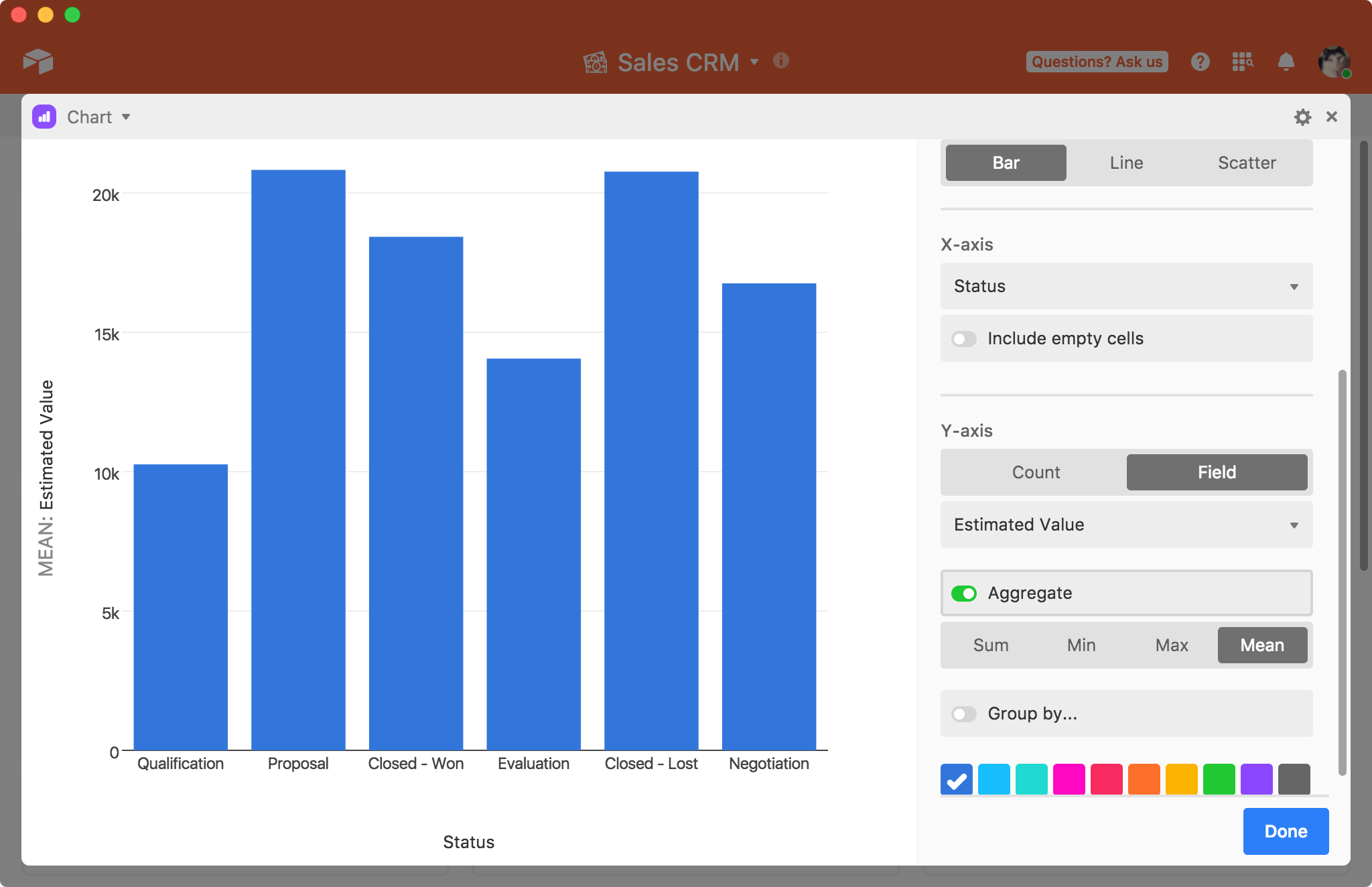Image resolution: width=1372 pixels, height=887 pixels.
Task: Open the notifications bell
Action: pos(1286,61)
